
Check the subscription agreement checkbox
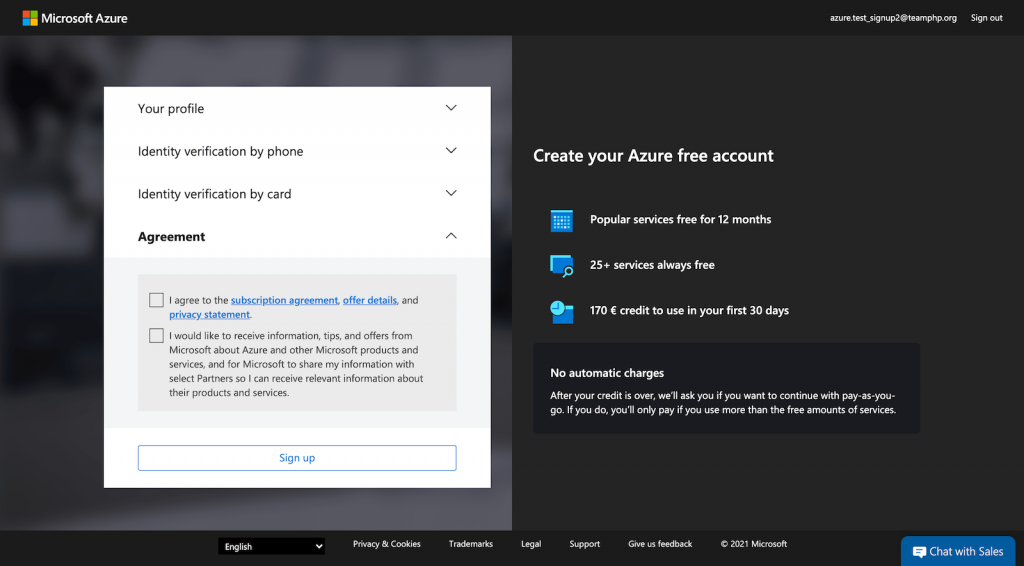156,300
